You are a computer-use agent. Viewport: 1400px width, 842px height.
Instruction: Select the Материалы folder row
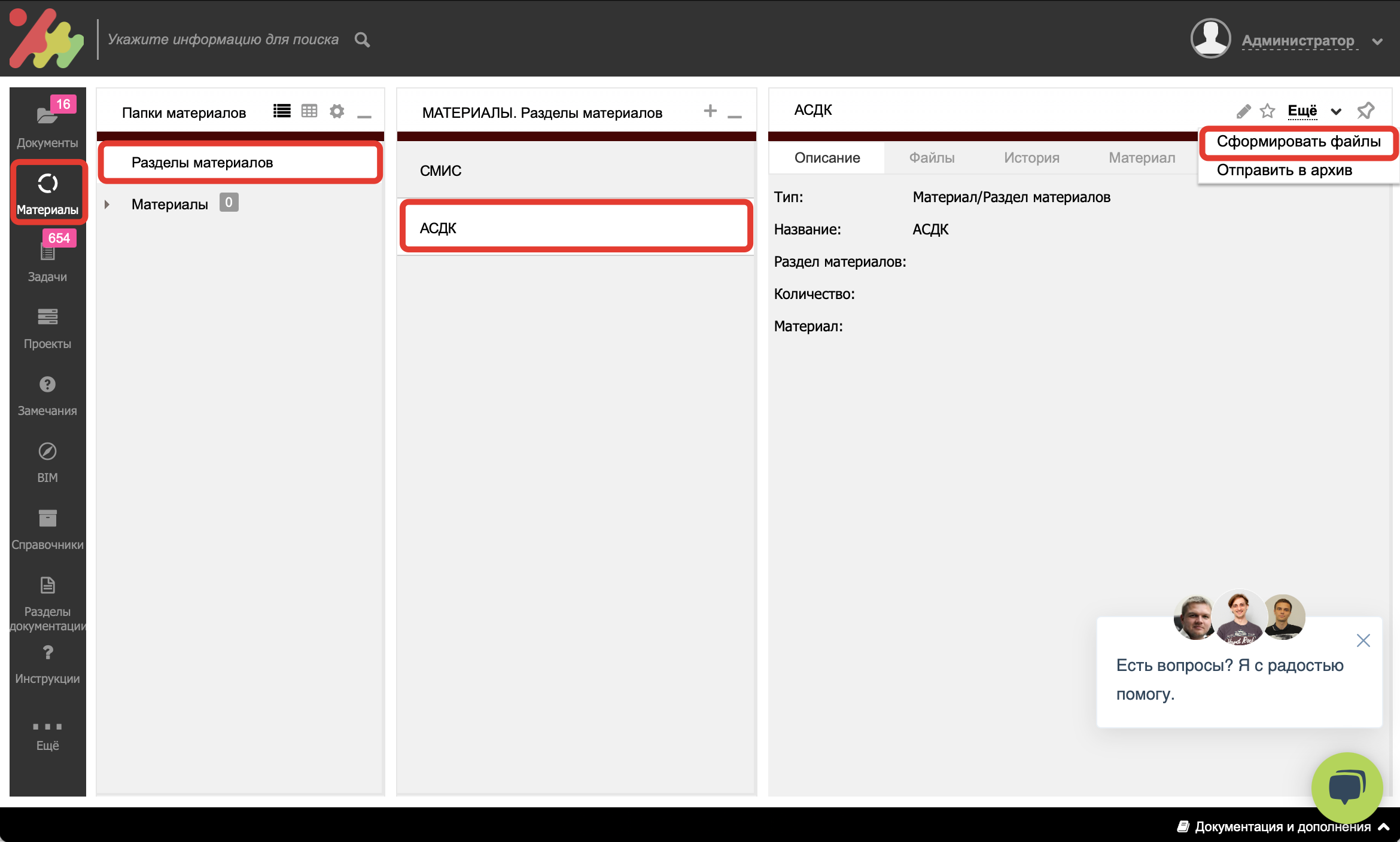[x=240, y=204]
